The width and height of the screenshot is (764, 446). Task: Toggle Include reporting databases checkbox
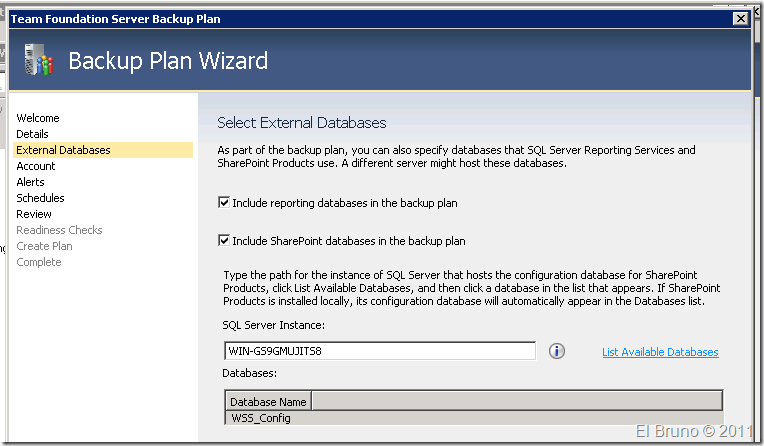pos(224,203)
